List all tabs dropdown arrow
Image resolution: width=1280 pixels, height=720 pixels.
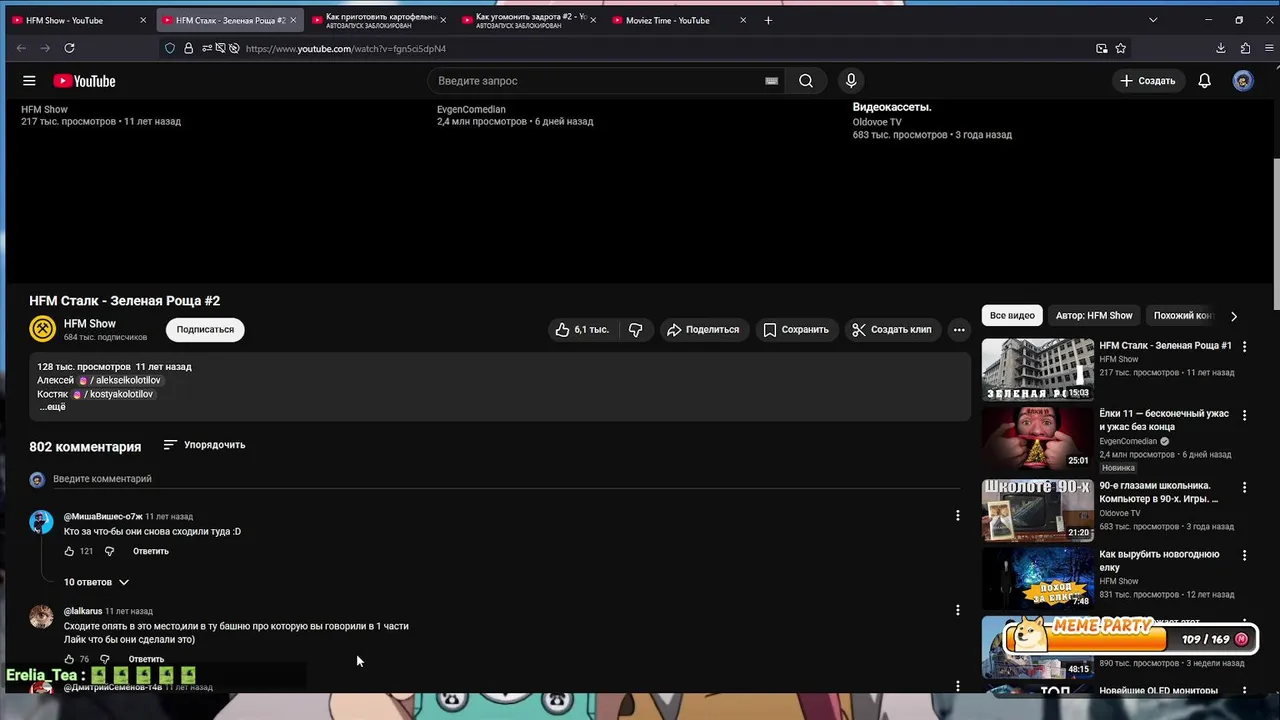click(x=1153, y=20)
